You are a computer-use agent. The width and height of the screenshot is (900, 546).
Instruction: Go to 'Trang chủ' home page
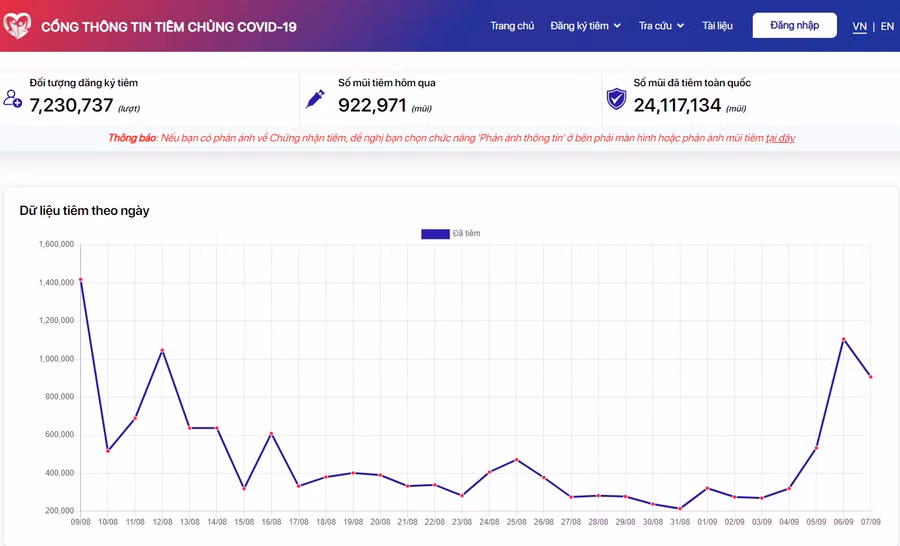512,26
